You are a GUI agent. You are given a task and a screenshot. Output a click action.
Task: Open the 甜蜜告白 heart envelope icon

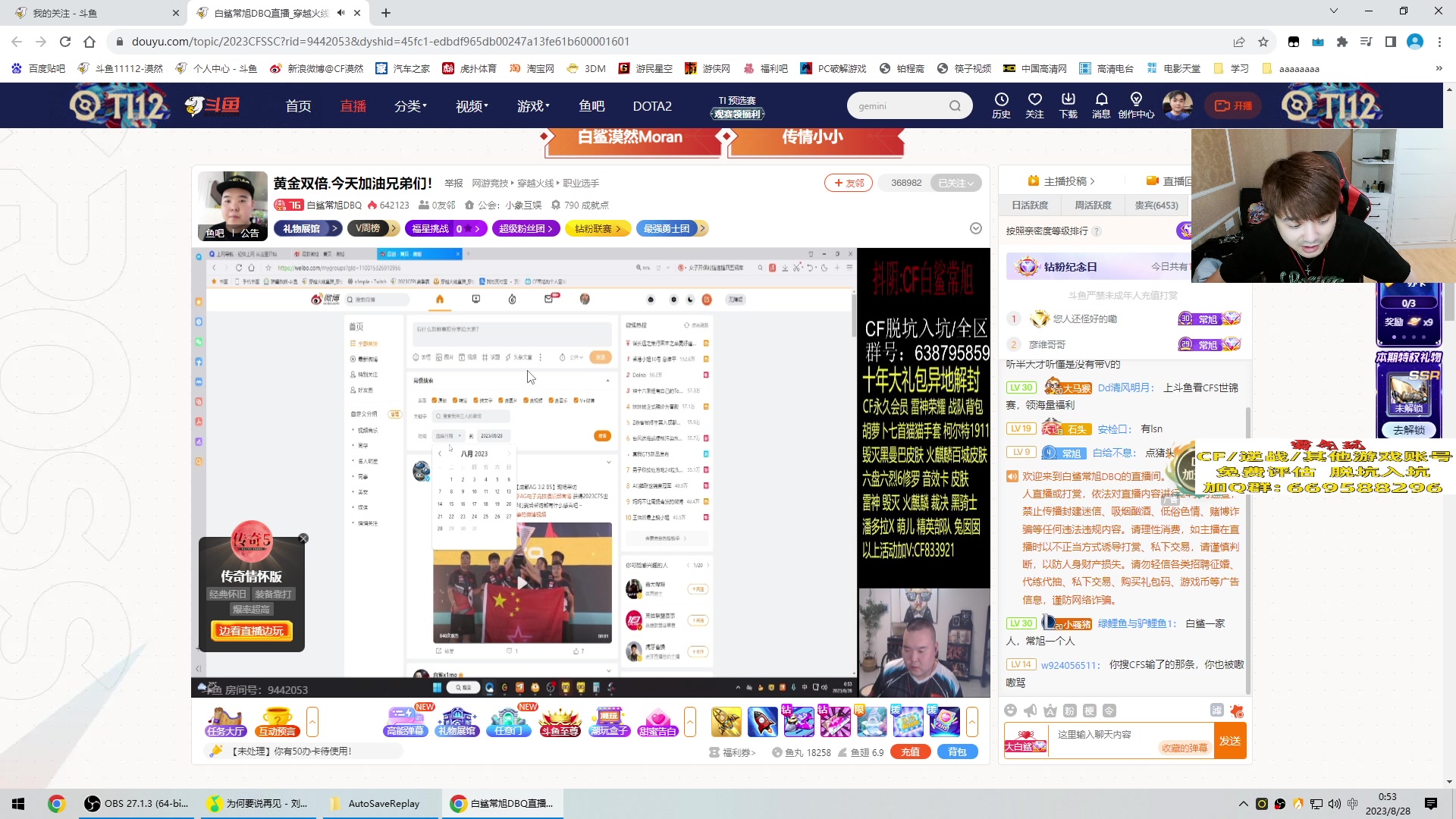point(657,722)
